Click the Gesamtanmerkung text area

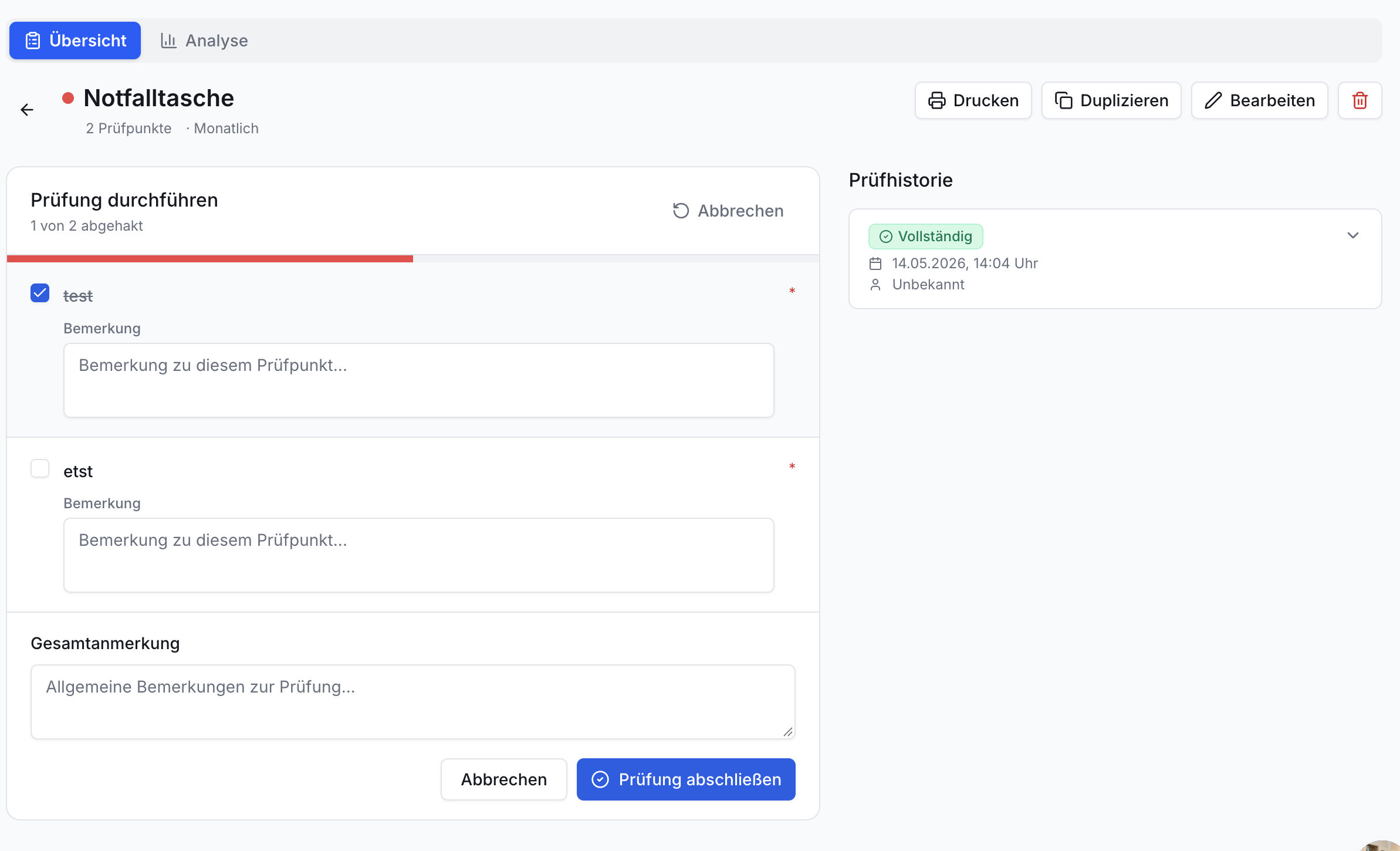(x=413, y=702)
